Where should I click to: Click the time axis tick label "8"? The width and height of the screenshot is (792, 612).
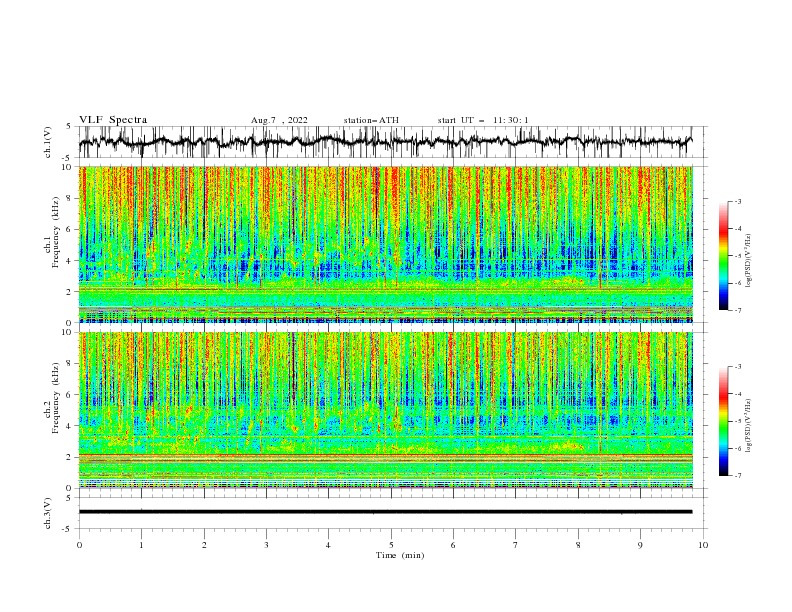tap(578, 545)
